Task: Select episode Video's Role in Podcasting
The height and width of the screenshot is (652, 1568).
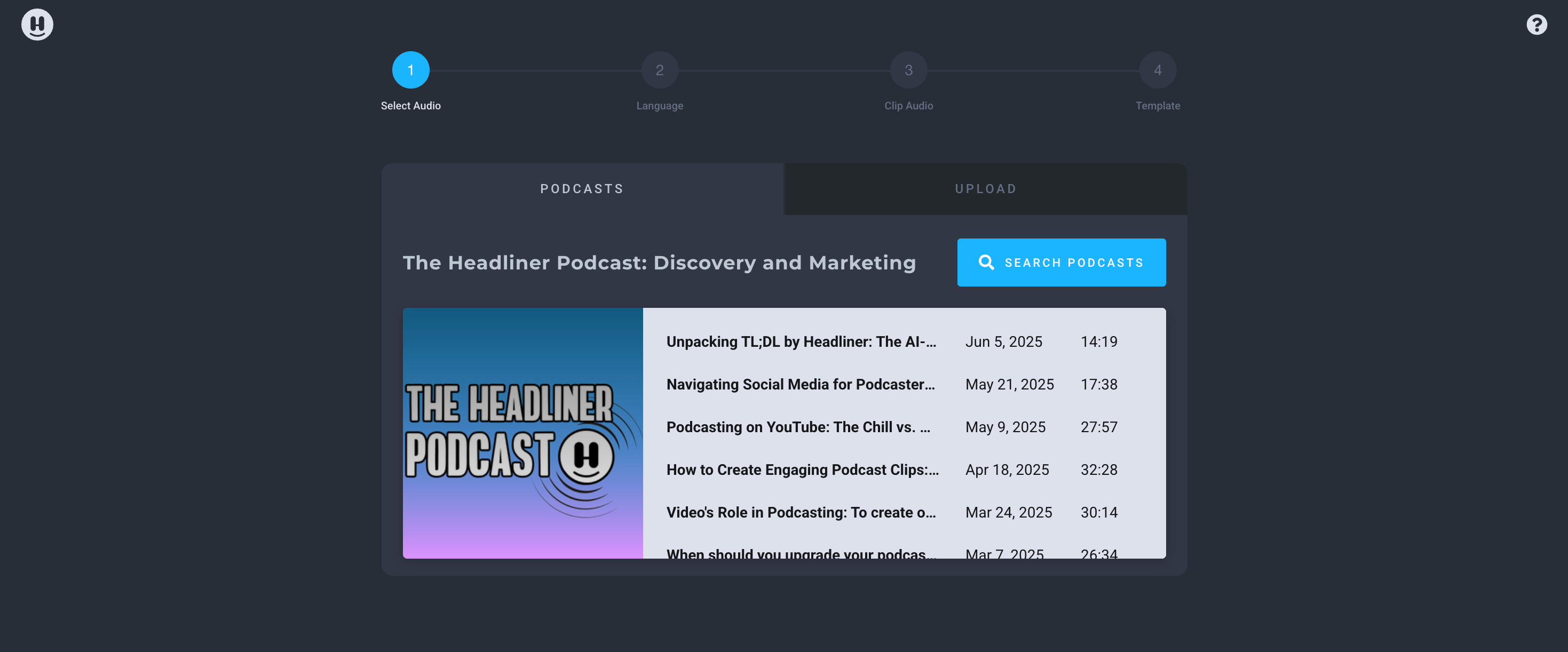Action: [801, 512]
